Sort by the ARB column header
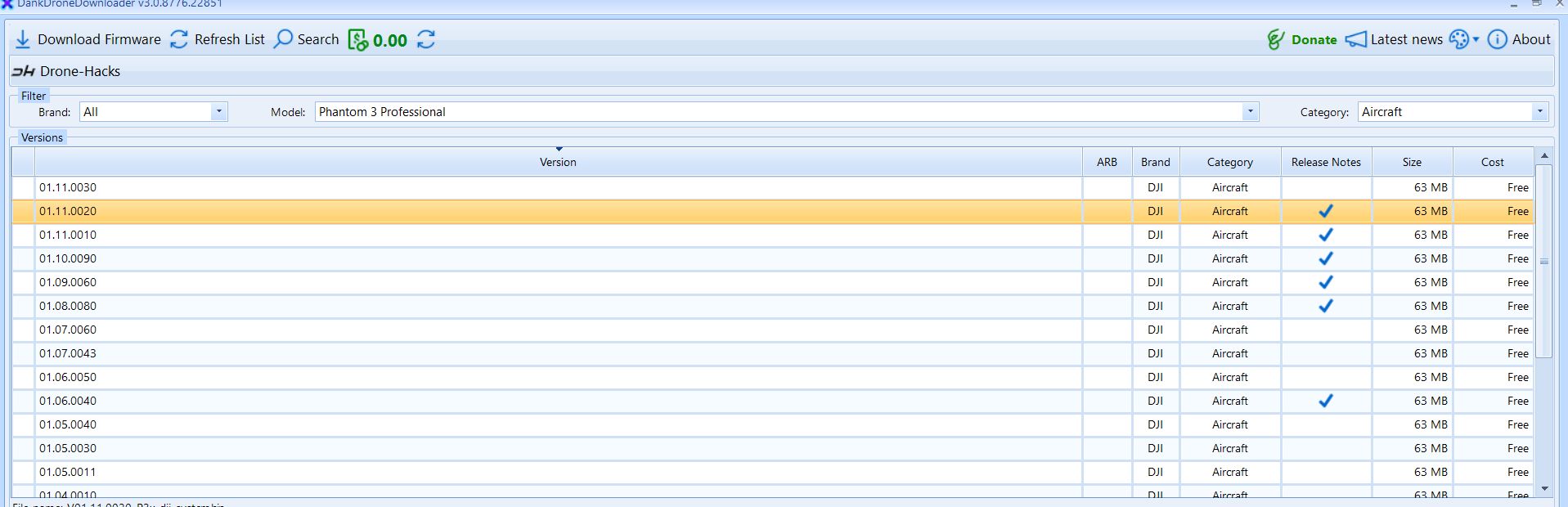Viewport: 1568px width, 507px height. [x=1107, y=162]
